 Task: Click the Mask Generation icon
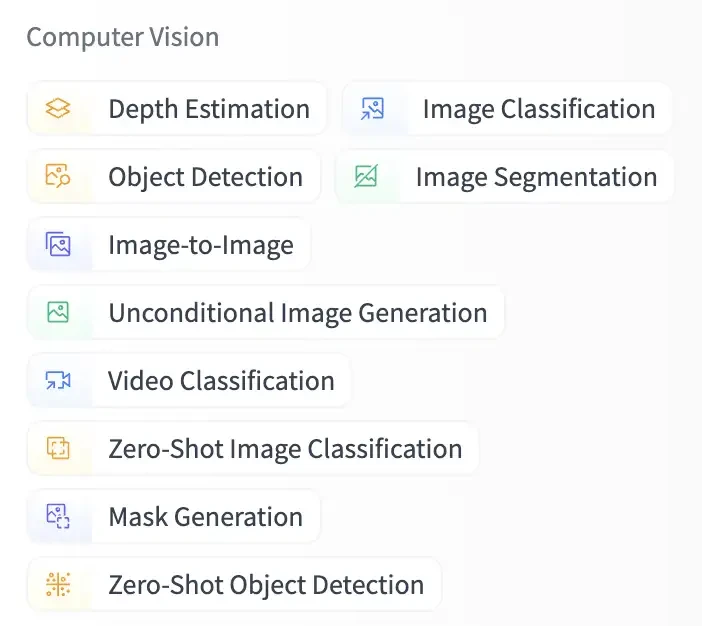(58, 516)
